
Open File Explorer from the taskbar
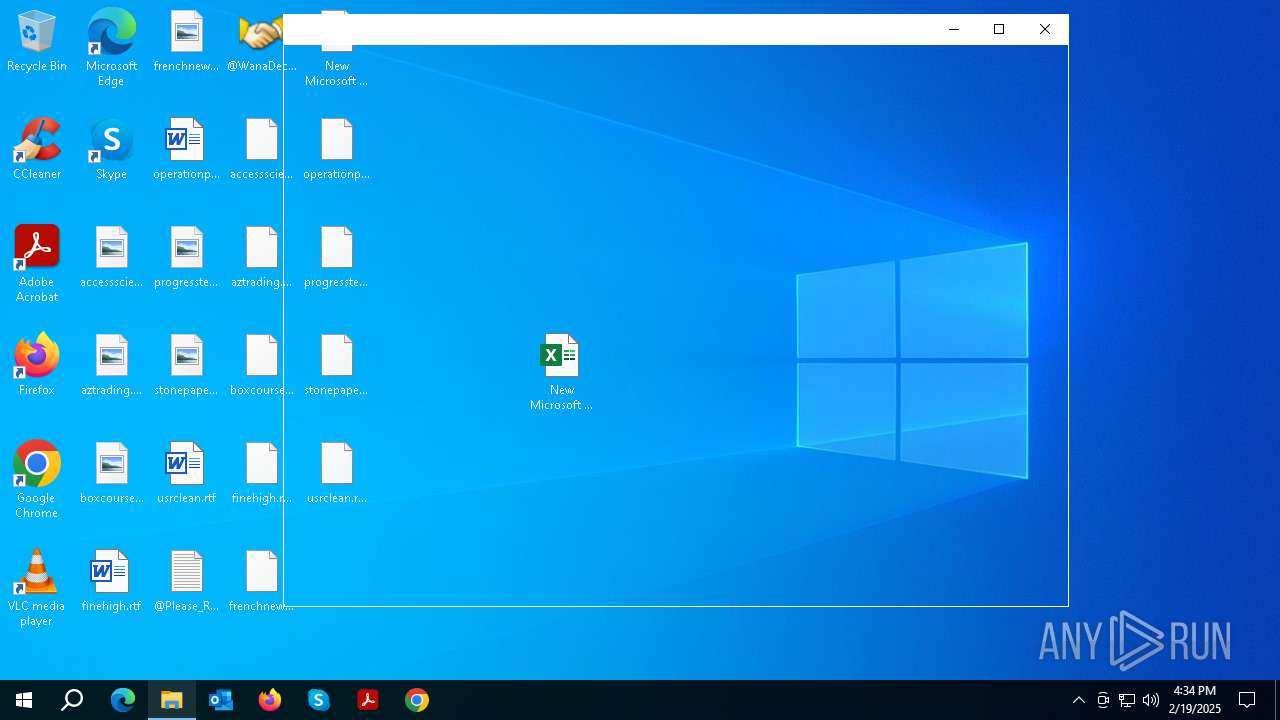(x=172, y=700)
